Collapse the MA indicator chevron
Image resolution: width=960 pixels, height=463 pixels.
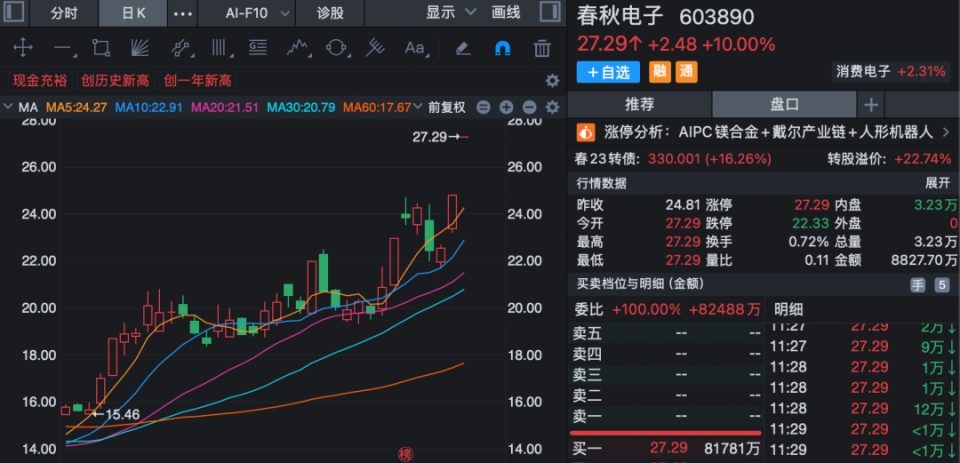(x=8, y=107)
